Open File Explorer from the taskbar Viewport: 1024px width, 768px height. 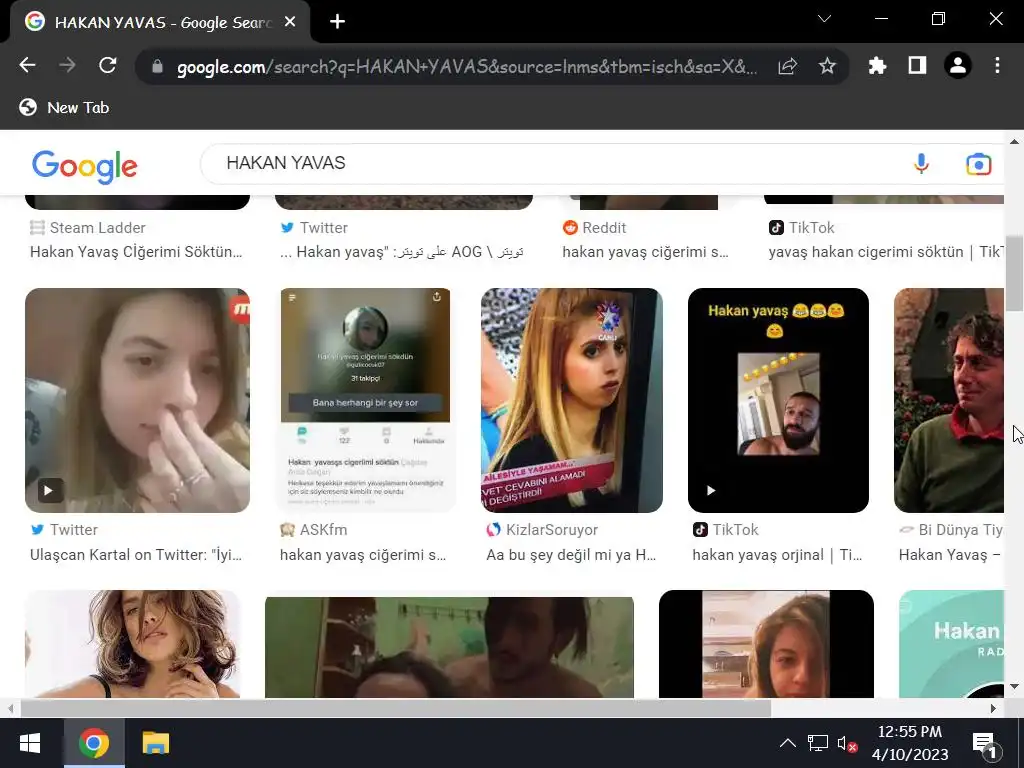point(155,743)
